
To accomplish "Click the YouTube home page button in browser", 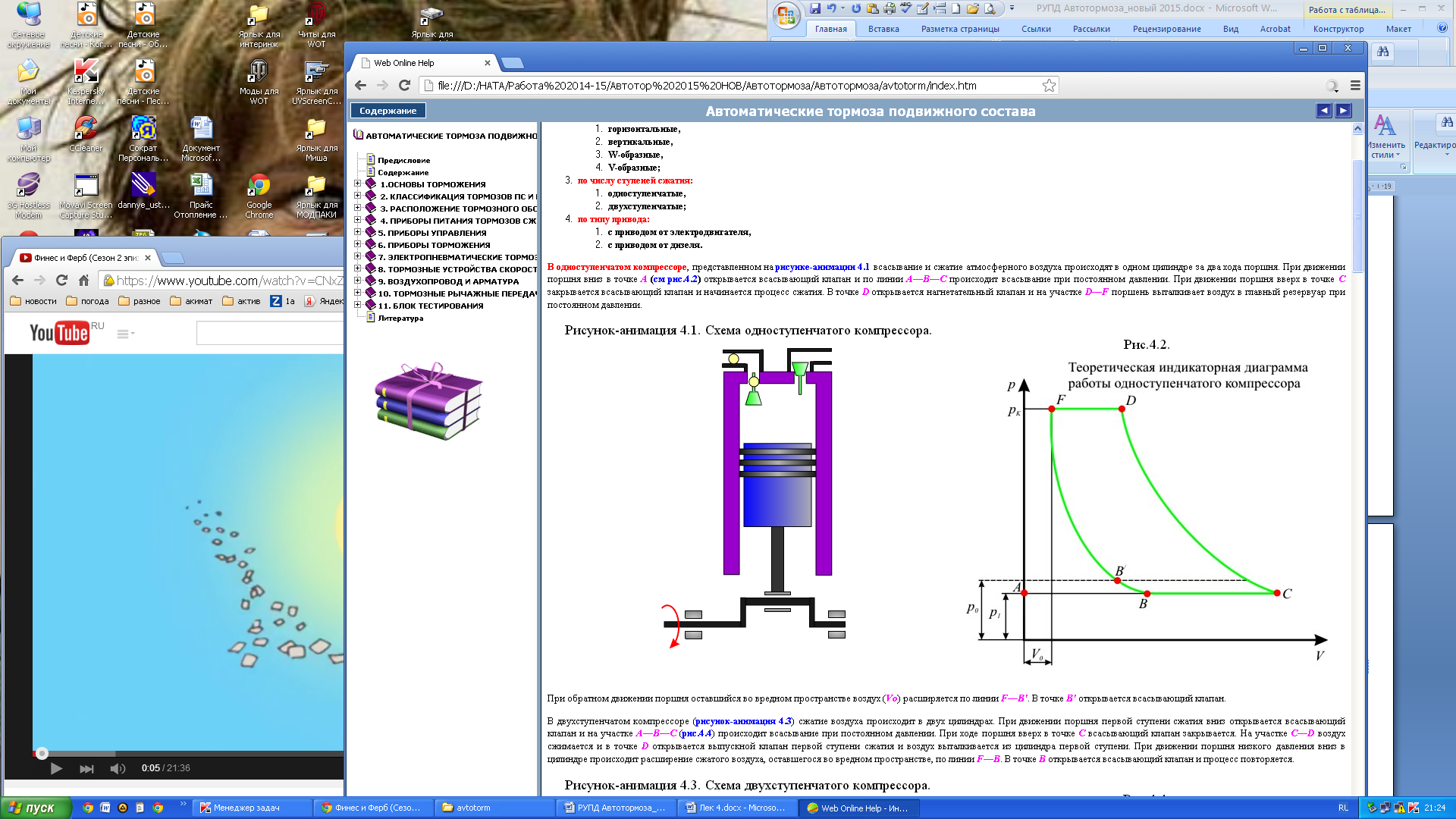I will pos(84,281).
